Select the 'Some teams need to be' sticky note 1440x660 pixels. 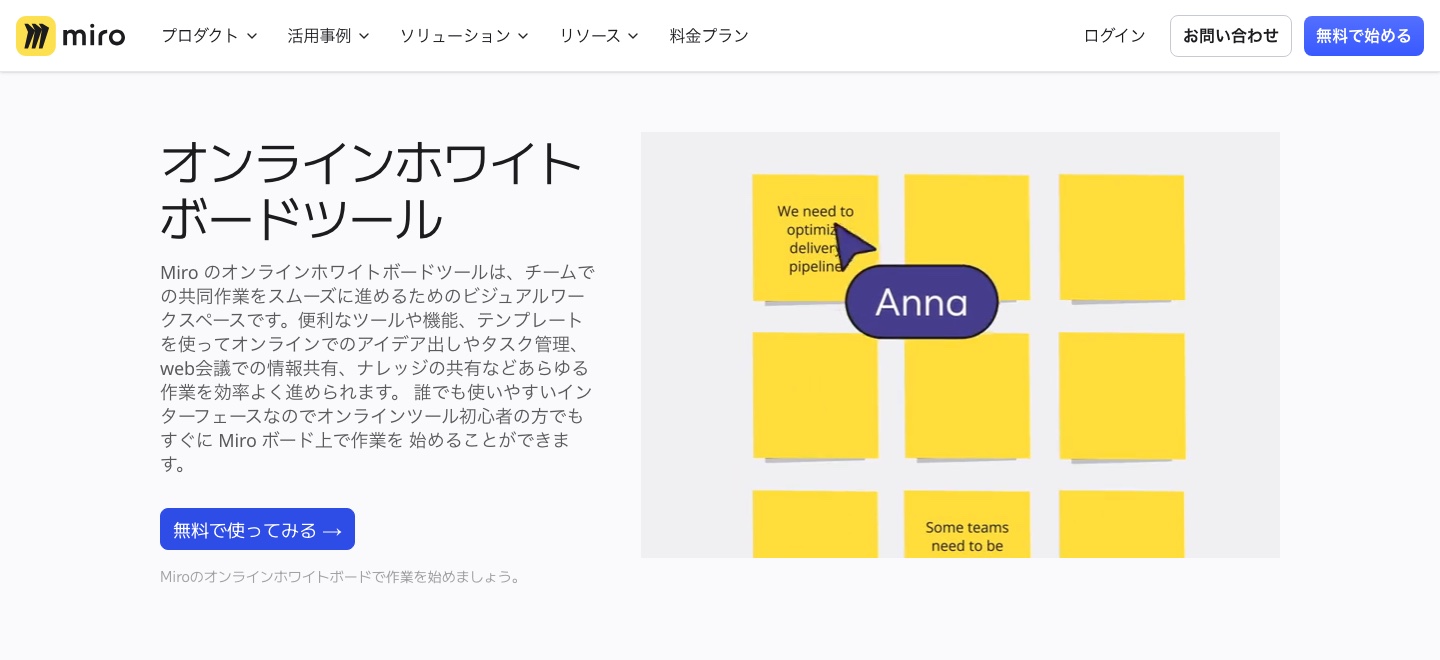pyautogui.click(x=967, y=524)
